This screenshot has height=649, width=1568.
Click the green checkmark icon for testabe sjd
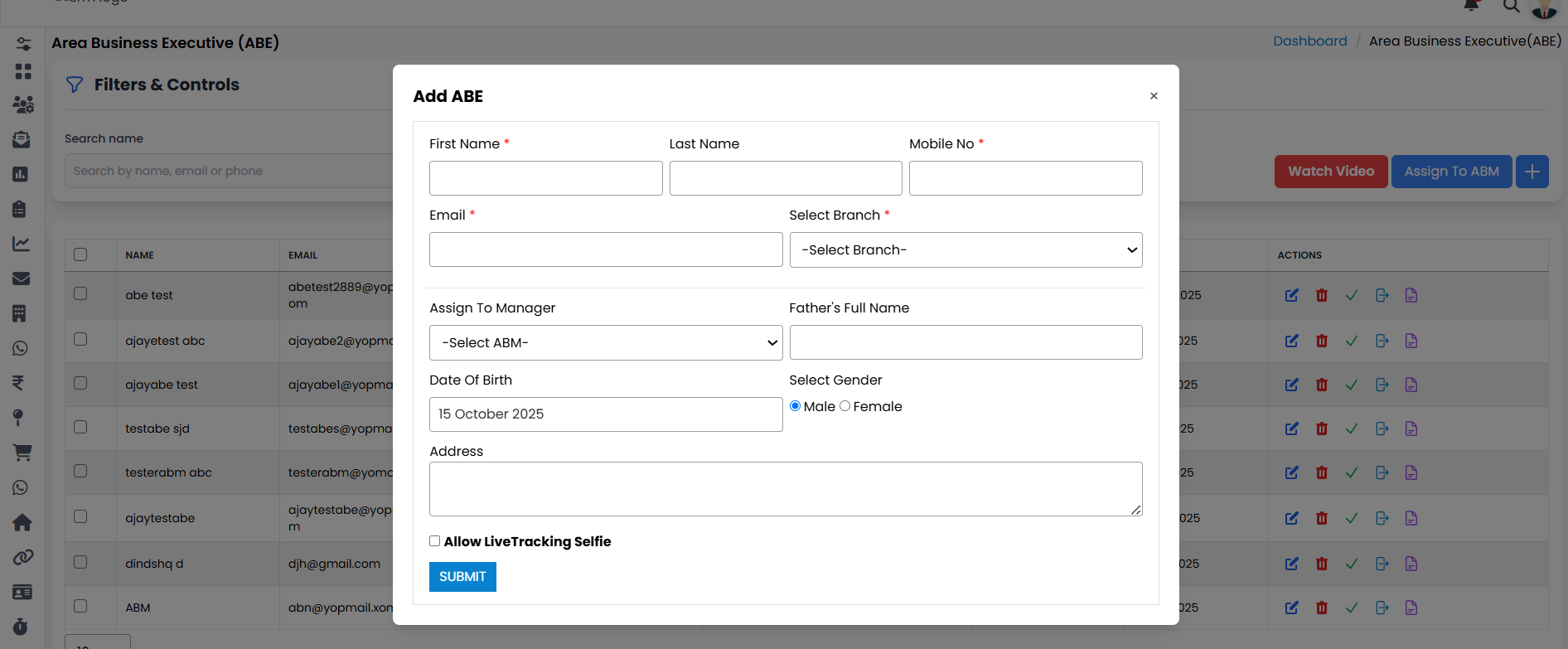1351,429
